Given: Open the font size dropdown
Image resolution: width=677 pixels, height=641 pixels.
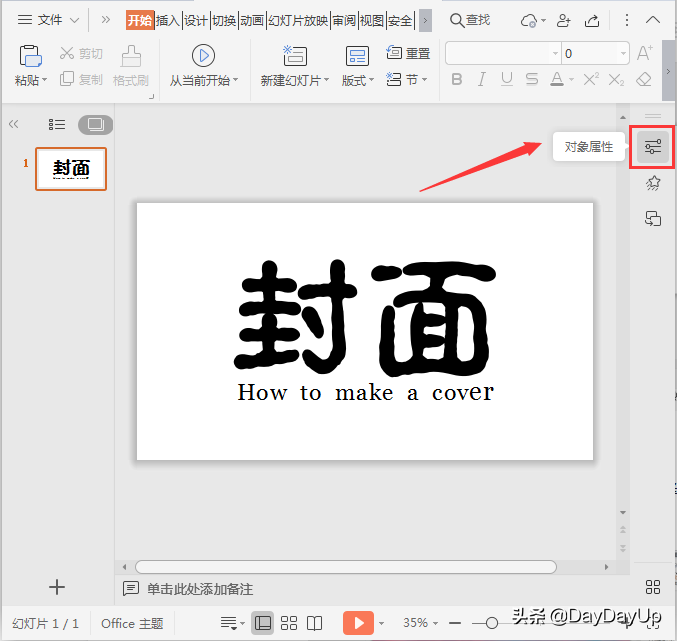Looking at the screenshot, I should pos(624,54).
